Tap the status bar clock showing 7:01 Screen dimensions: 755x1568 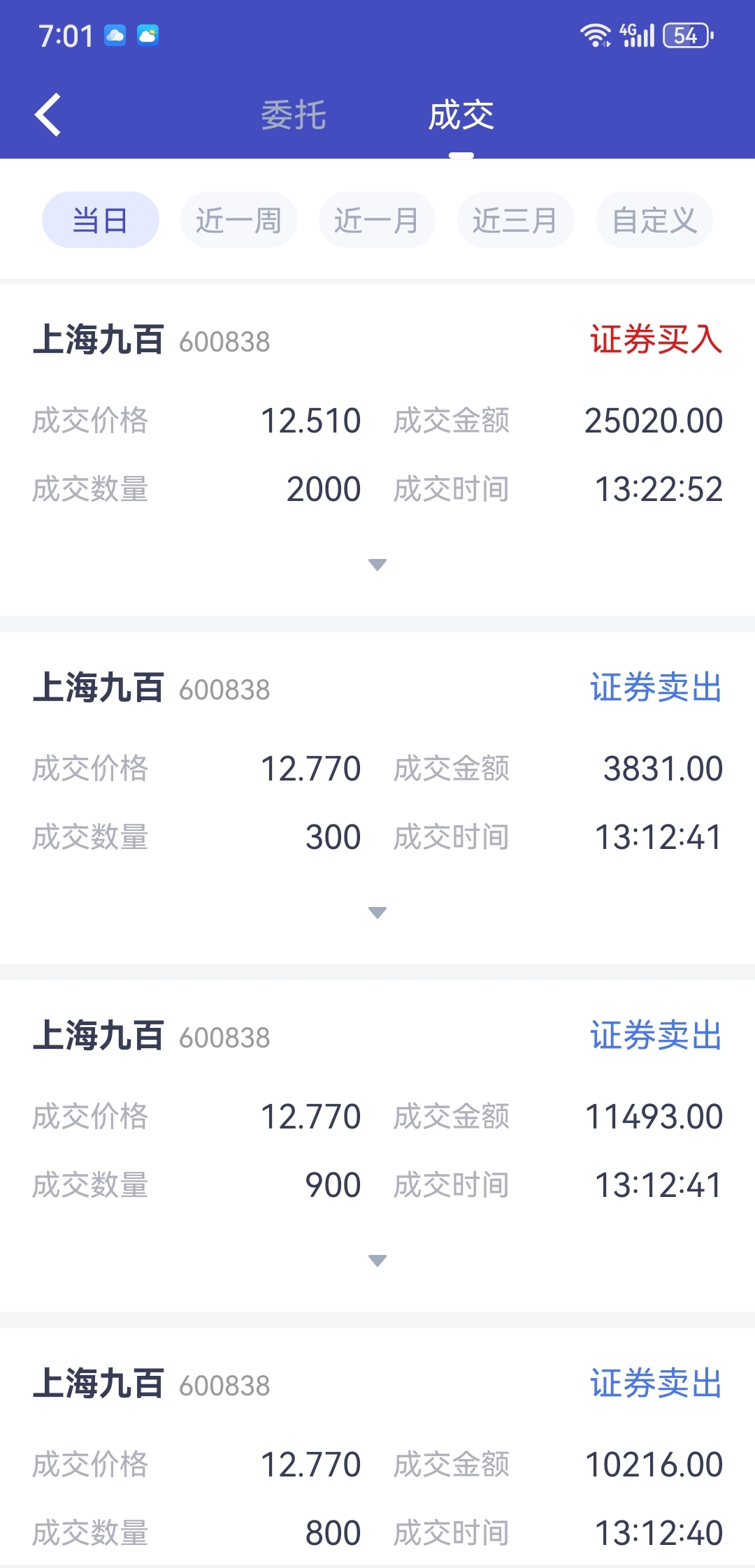point(66,36)
